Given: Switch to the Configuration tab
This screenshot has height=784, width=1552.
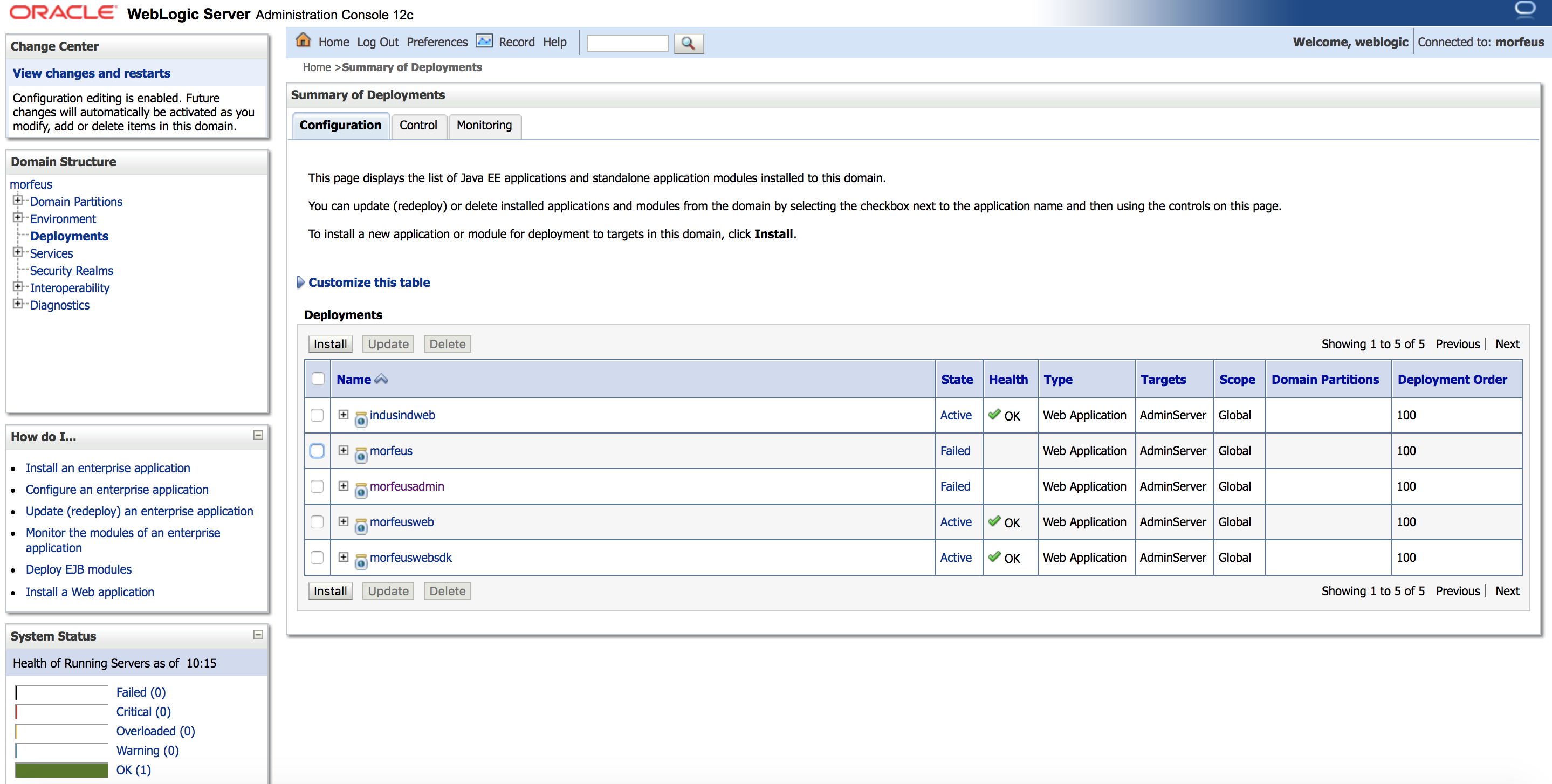Looking at the screenshot, I should (340, 125).
